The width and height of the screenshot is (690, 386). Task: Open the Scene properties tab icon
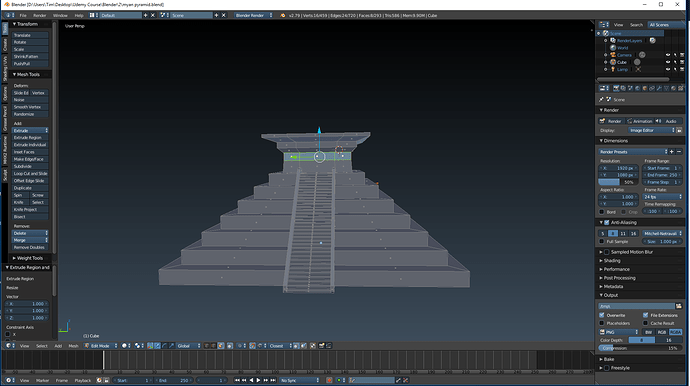[x=630, y=88]
